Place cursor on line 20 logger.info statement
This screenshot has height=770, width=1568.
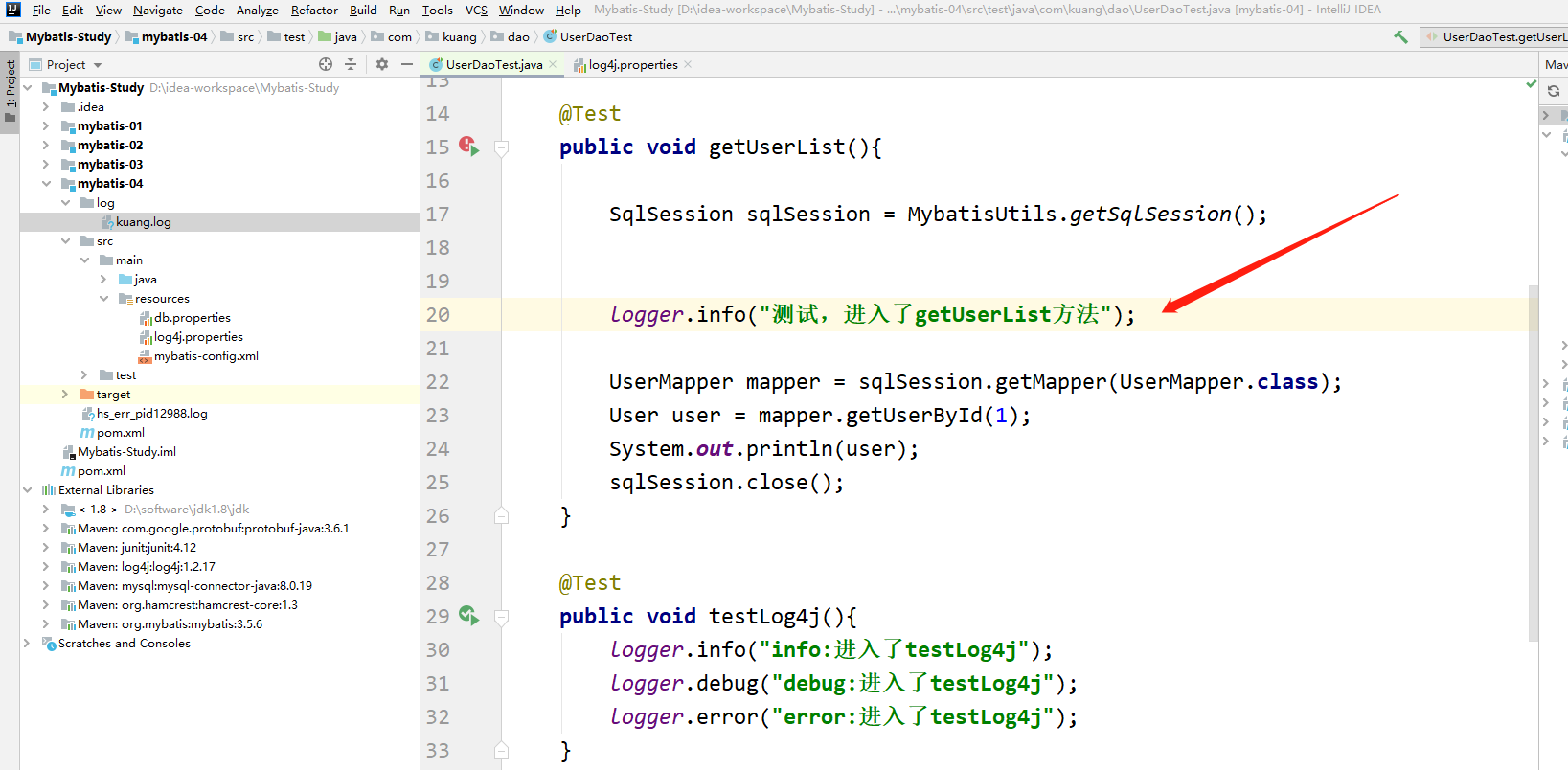point(872,314)
